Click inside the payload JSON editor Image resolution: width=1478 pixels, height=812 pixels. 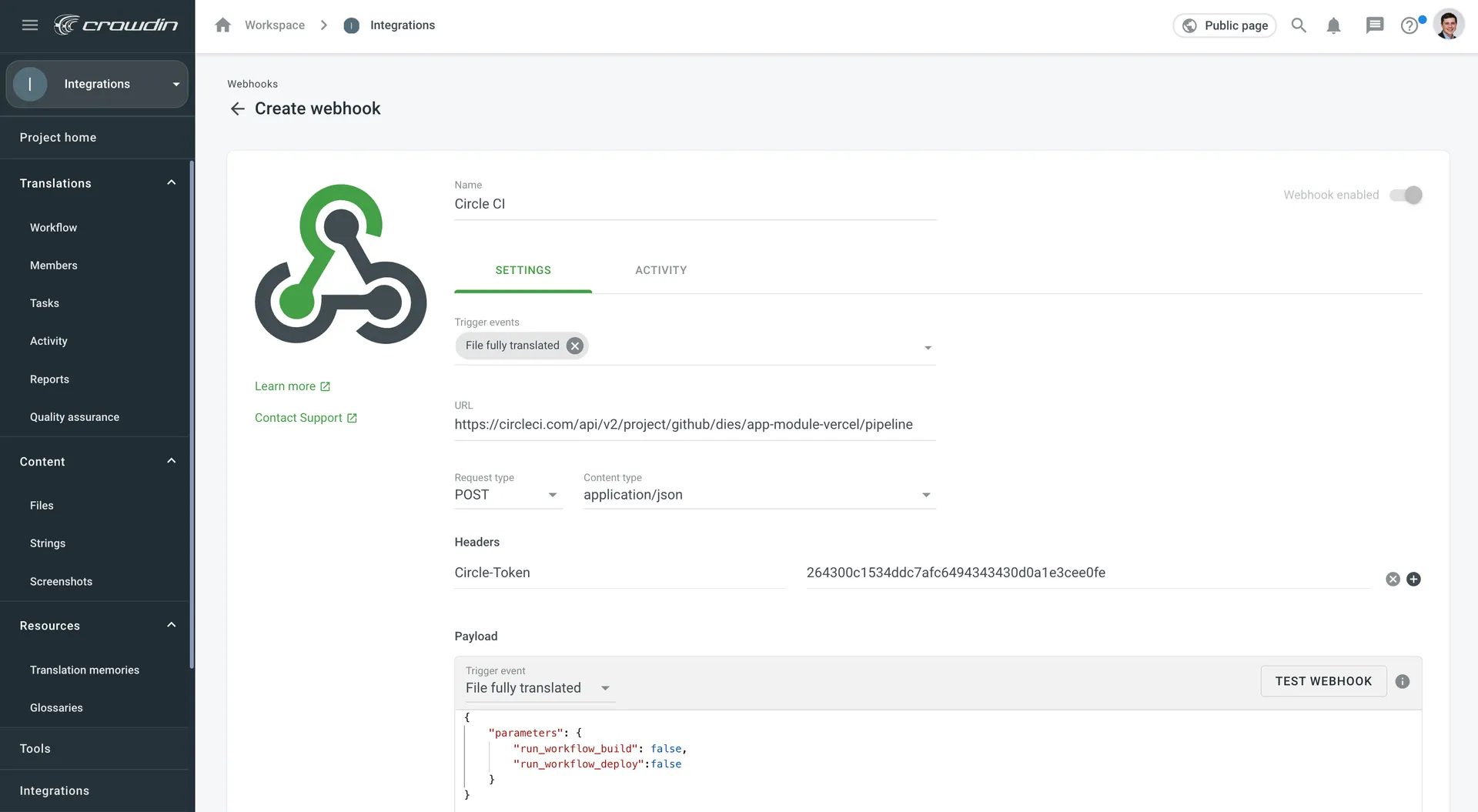[x=938, y=760]
